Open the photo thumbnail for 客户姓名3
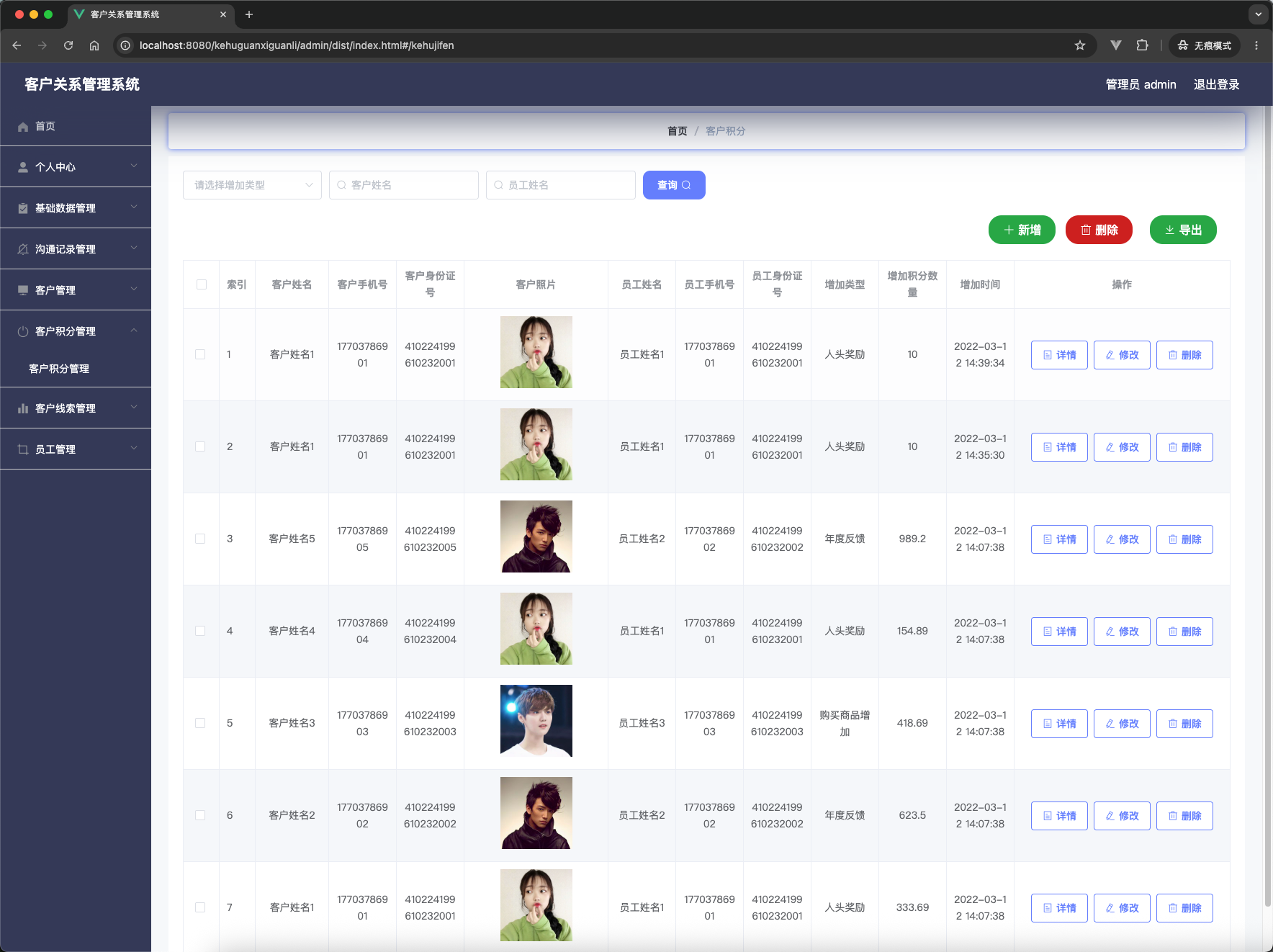Image resolution: width=1273 pixels, height=952 pixels. tap(536, 721)
